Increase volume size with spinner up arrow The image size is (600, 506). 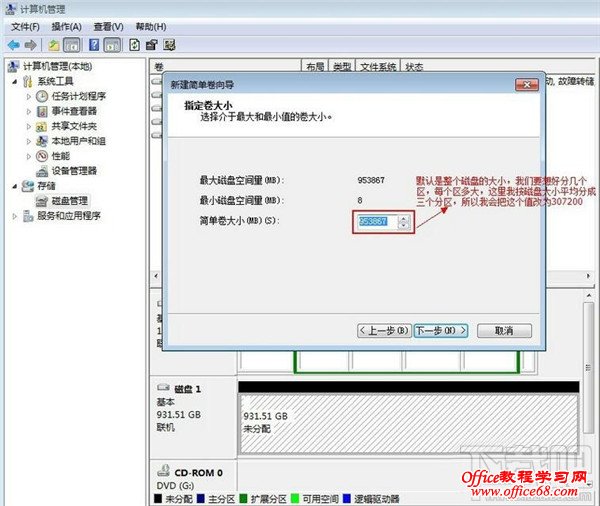[x=404, y=219]
